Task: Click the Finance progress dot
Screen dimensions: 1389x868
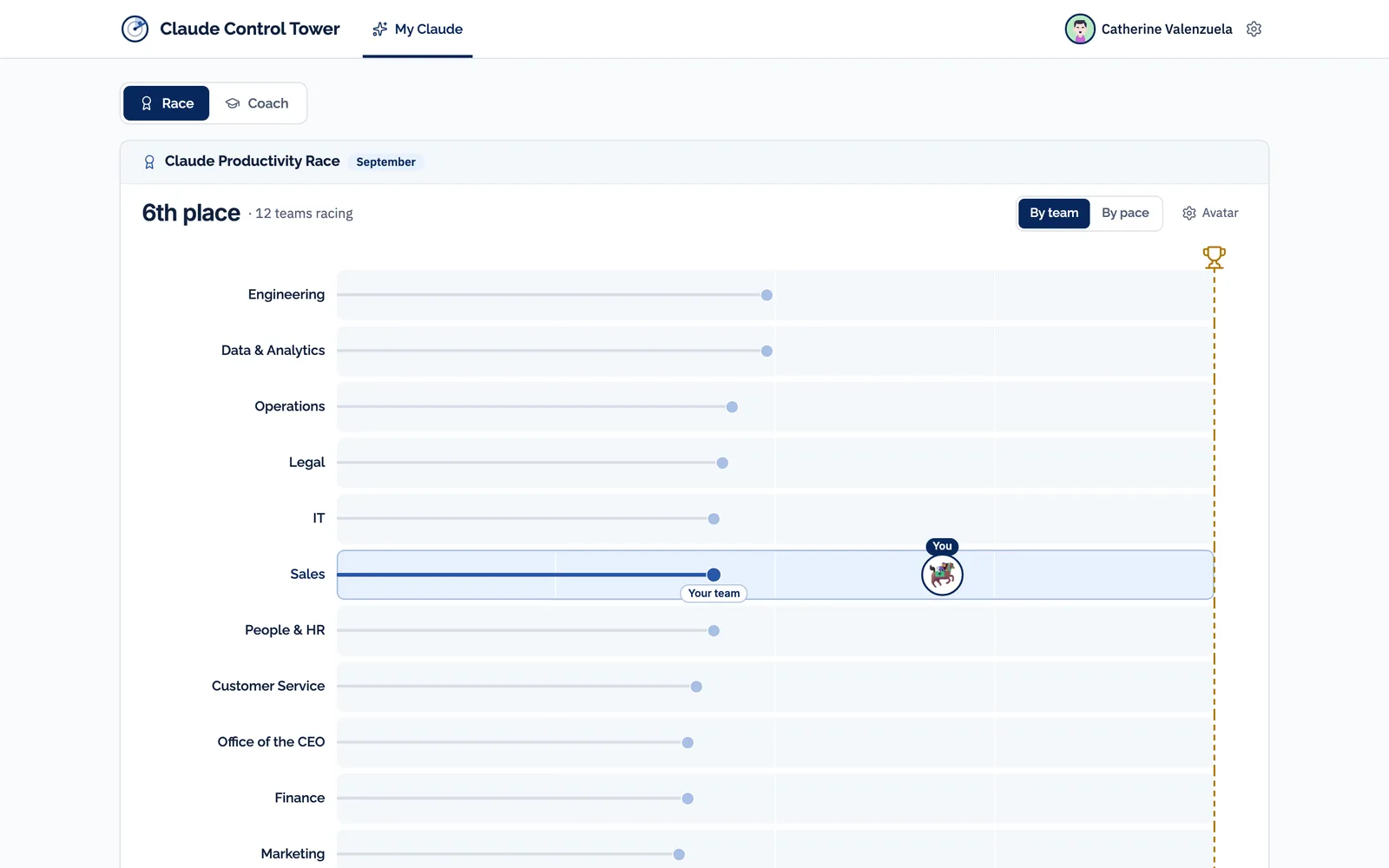Action: [x=688, y=799]
